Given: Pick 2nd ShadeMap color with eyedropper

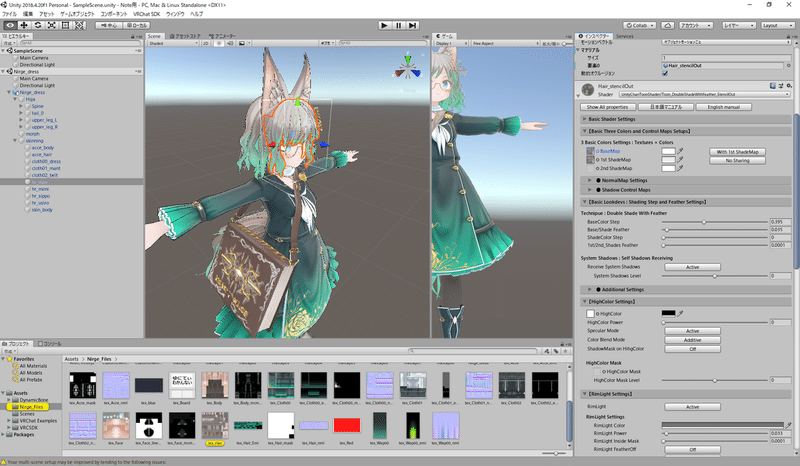Looking at the screenshot, I should click(x=680, y=168).
